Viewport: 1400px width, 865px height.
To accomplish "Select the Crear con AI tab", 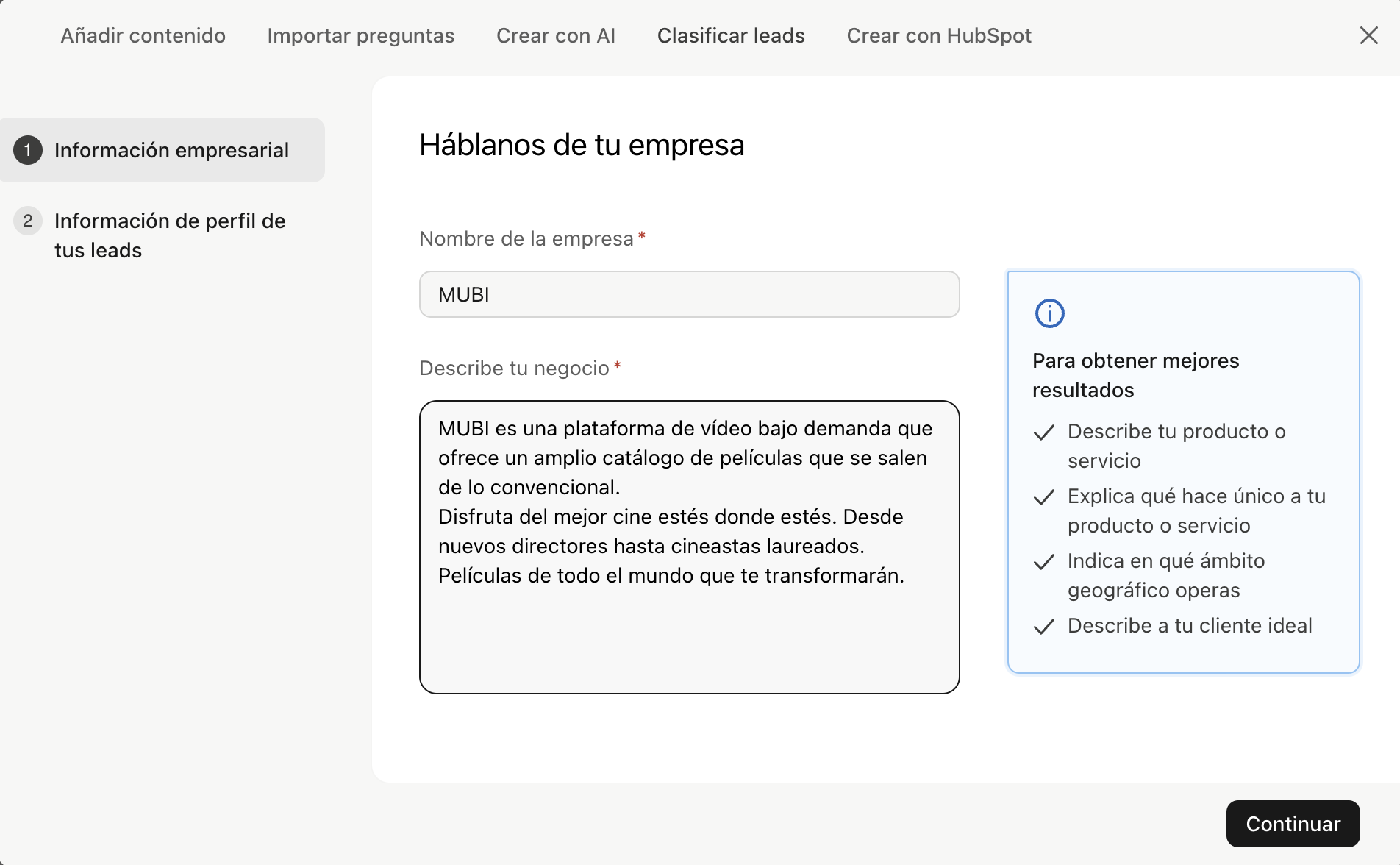I will pyautogui.click(x=556, y=35).
